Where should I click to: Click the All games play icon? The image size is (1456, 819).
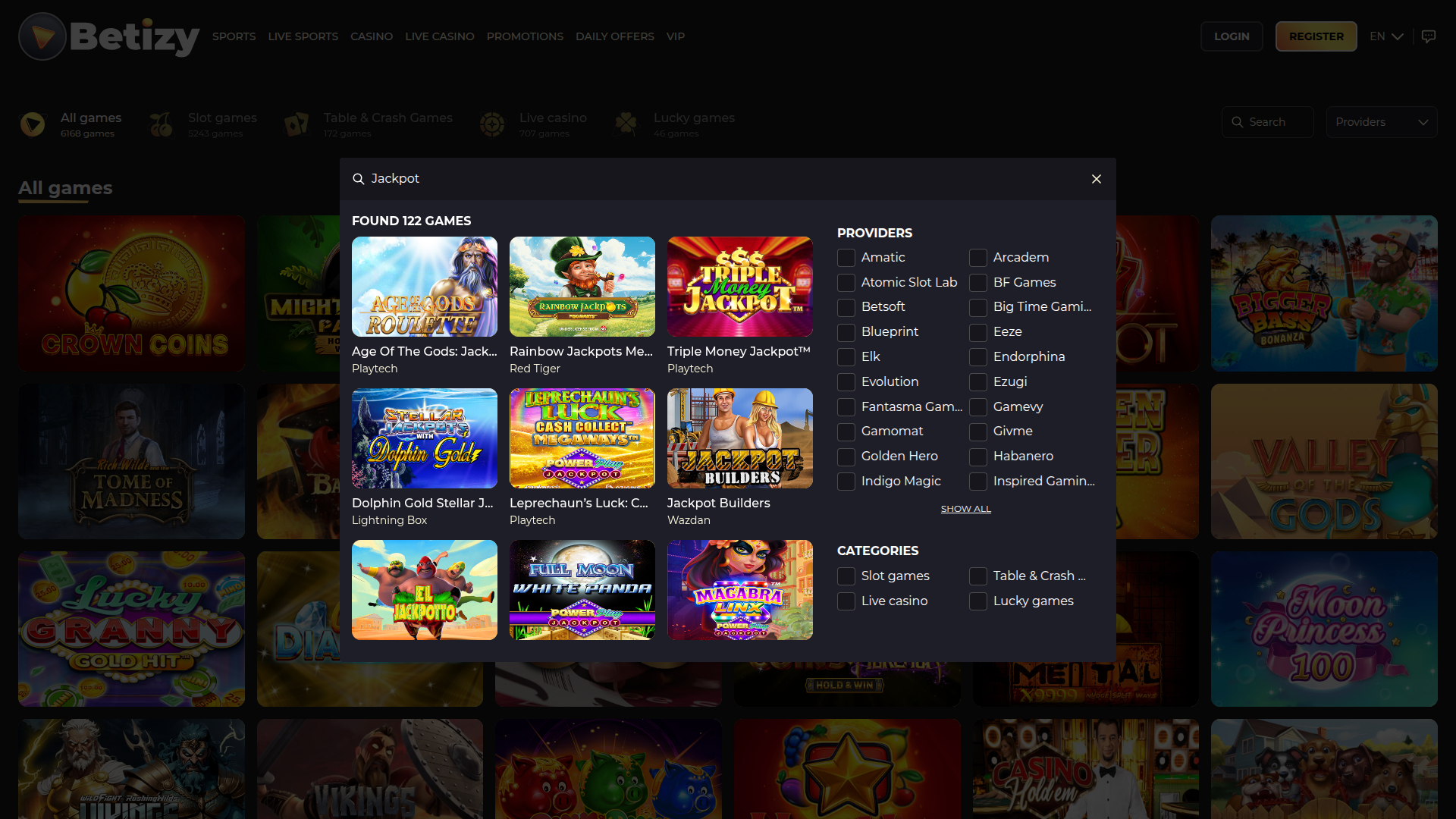point(32,124)
